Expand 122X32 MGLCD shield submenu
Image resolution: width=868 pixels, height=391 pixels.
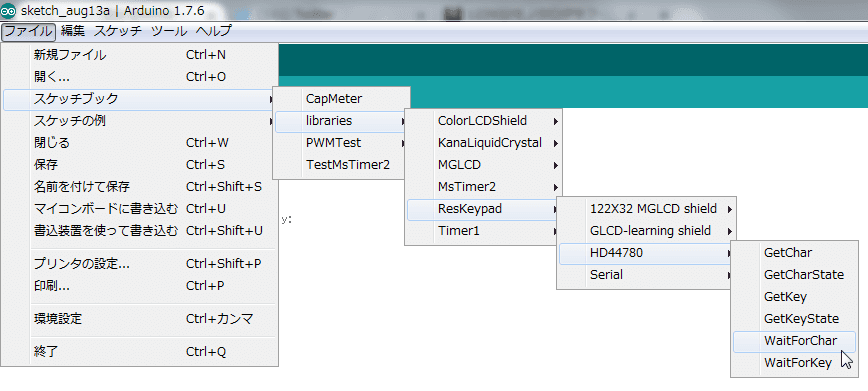point(647,209)
